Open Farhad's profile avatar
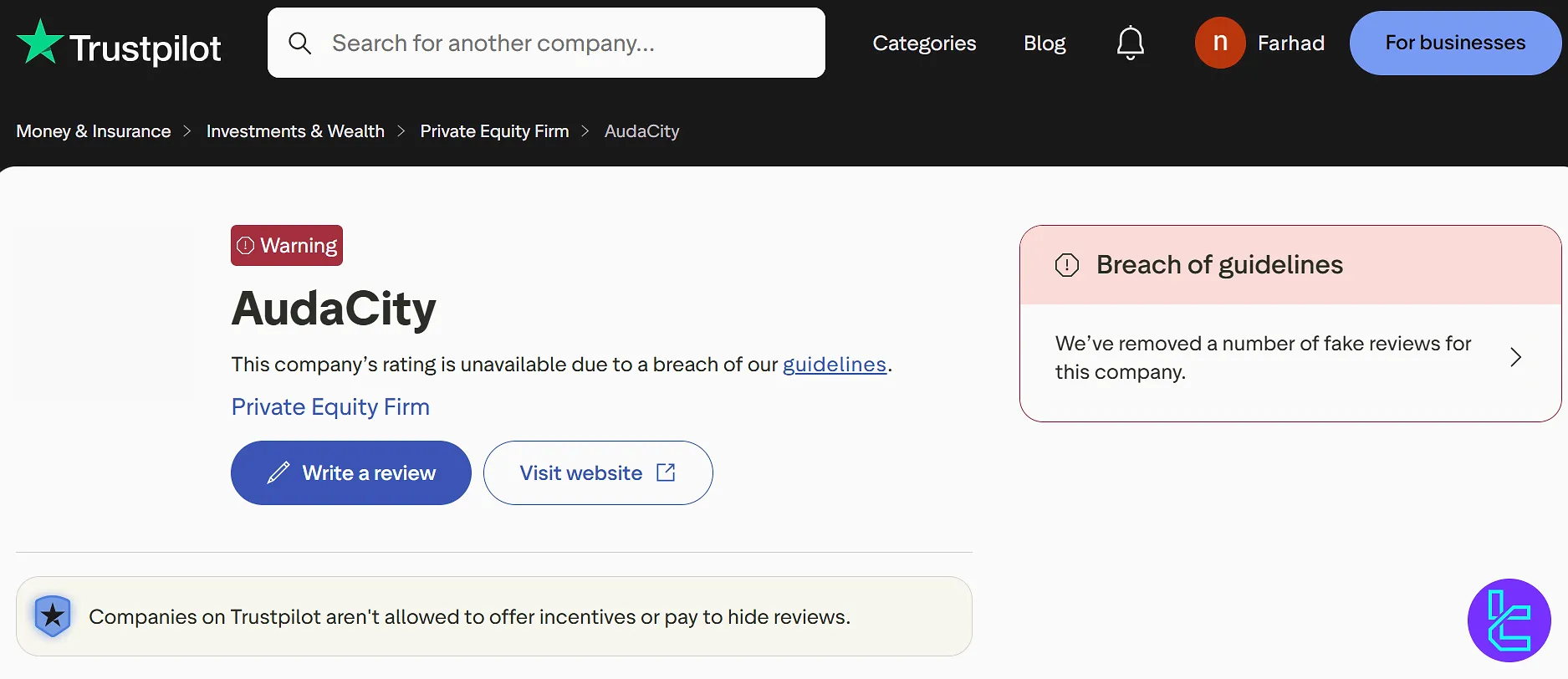Screen dimensions: 1568x679 click(1219, 43)
